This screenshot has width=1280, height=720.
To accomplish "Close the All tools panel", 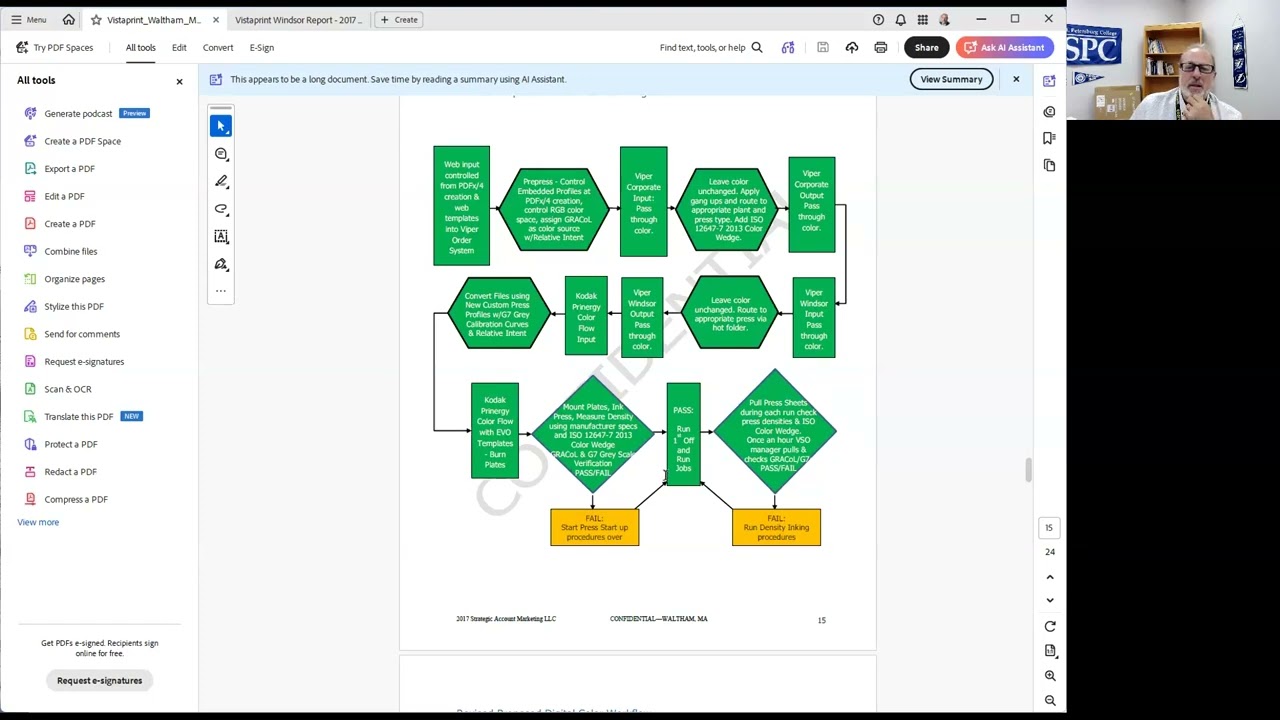I will [x=179, y=81].
